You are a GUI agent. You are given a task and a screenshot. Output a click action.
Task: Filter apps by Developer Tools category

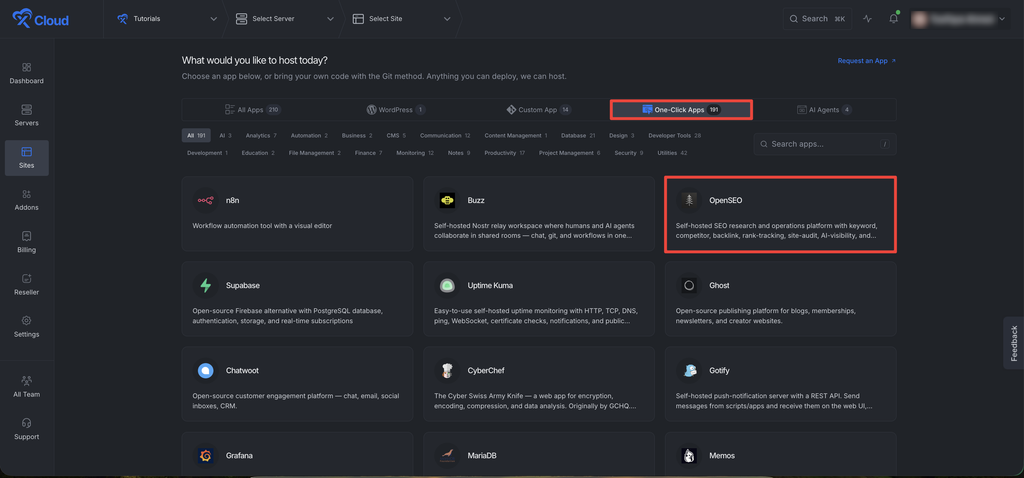coord(674,136)
